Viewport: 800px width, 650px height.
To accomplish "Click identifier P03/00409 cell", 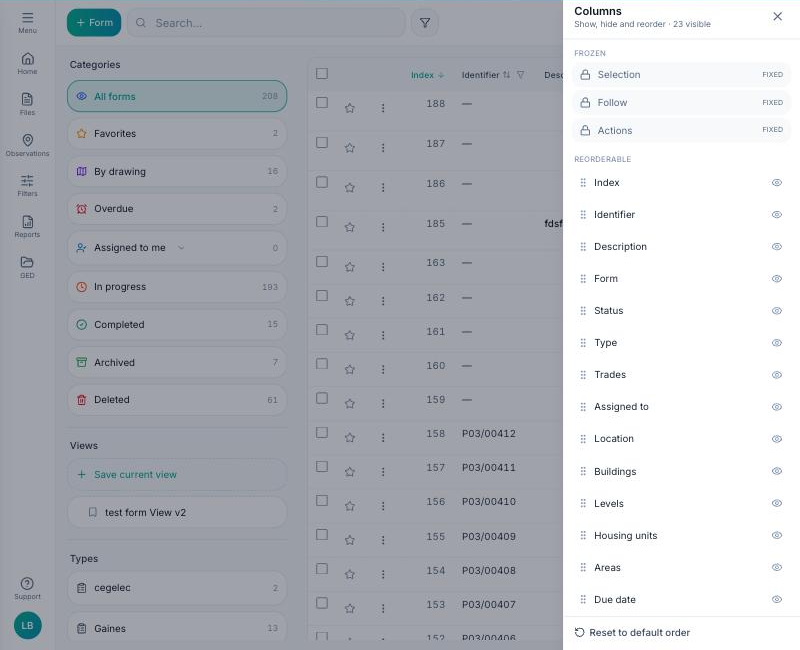I will [x=489, y=537].
